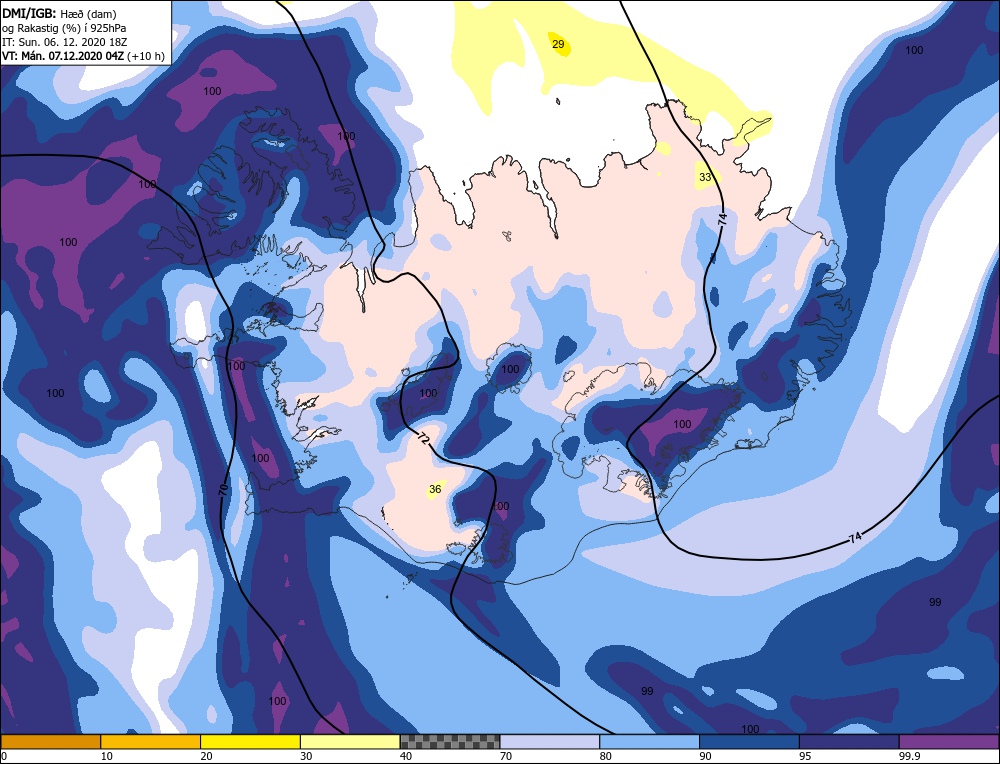Click the "30" legend tick value

click(306, 756)
